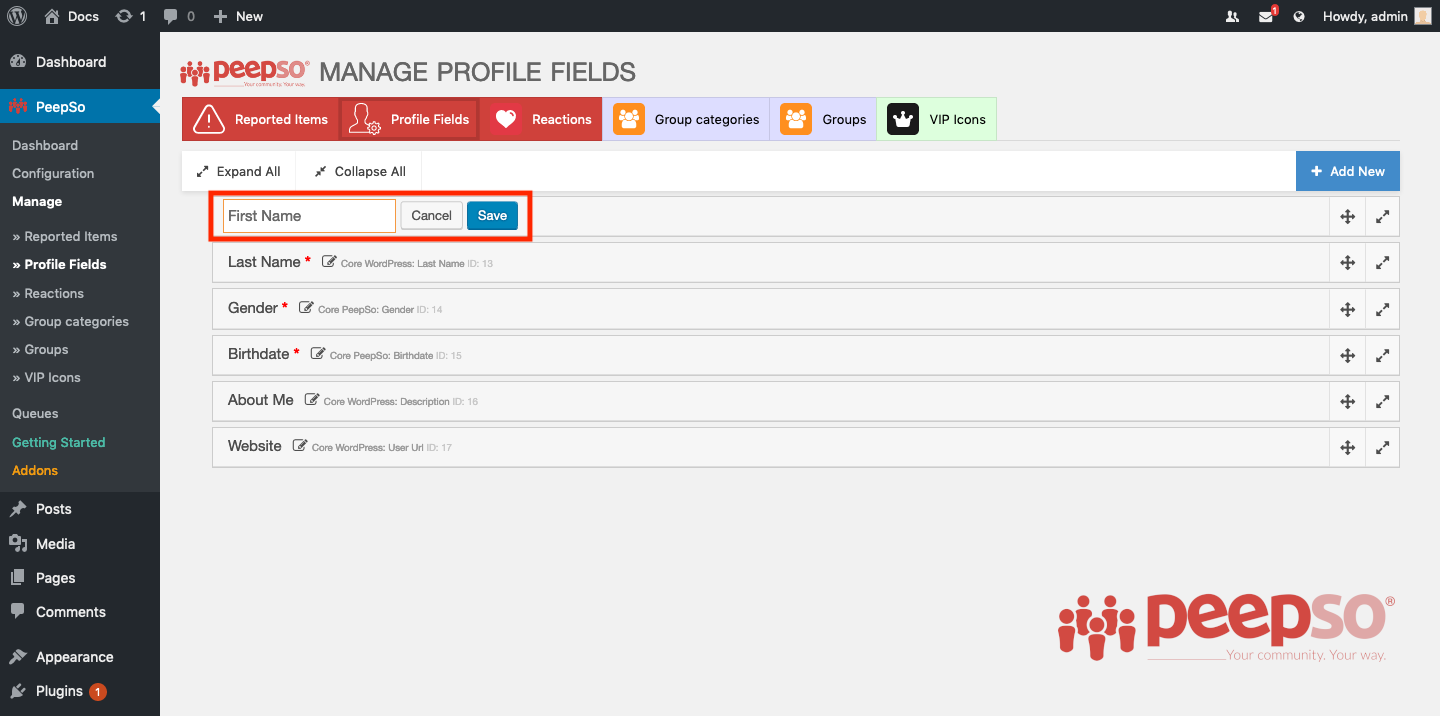Screen dimensions: 1440x716
Task: Click the move handle for First Name row
Action: click(1348, 217)
